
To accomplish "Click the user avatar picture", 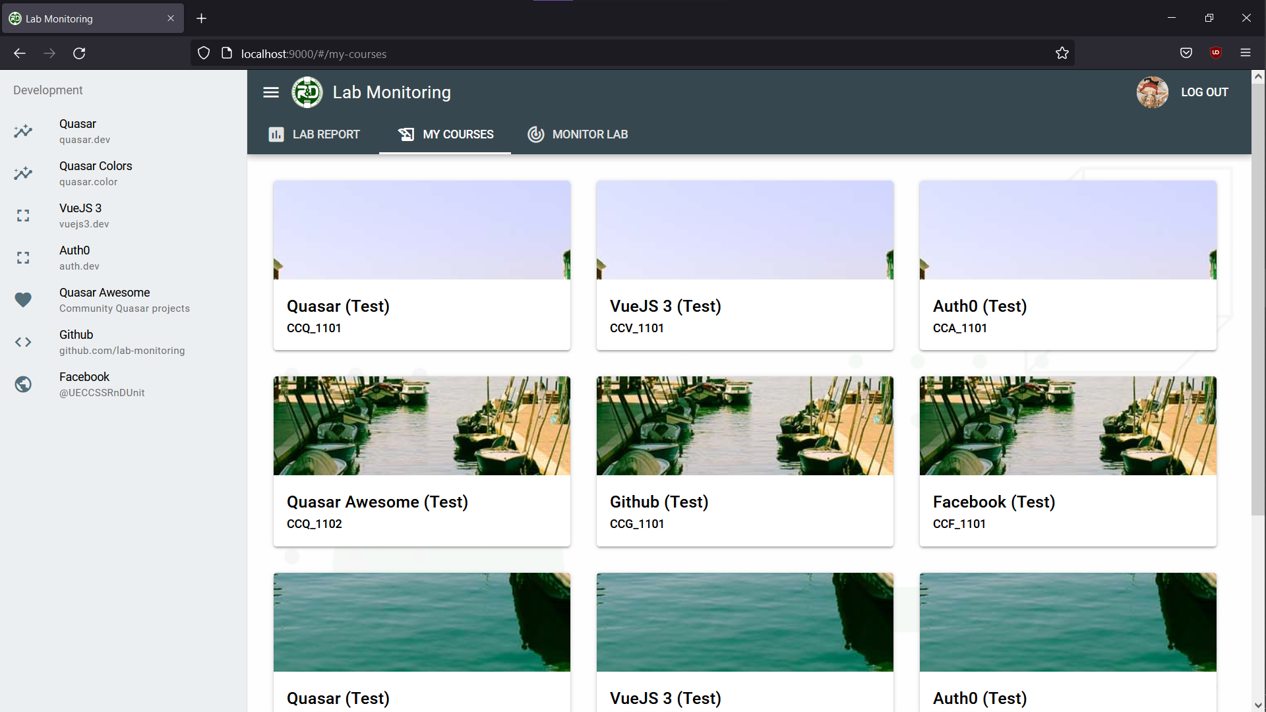I will [x=1152, y=92].
